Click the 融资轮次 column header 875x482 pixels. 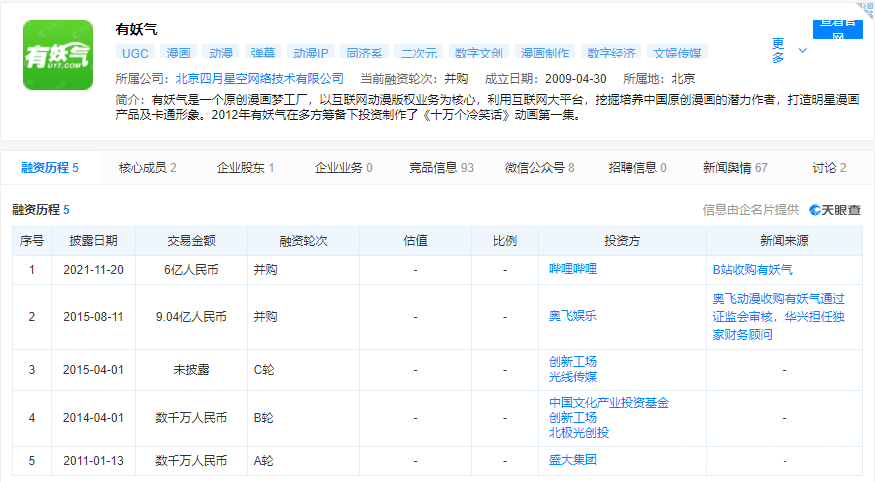[x=303, y=241]
